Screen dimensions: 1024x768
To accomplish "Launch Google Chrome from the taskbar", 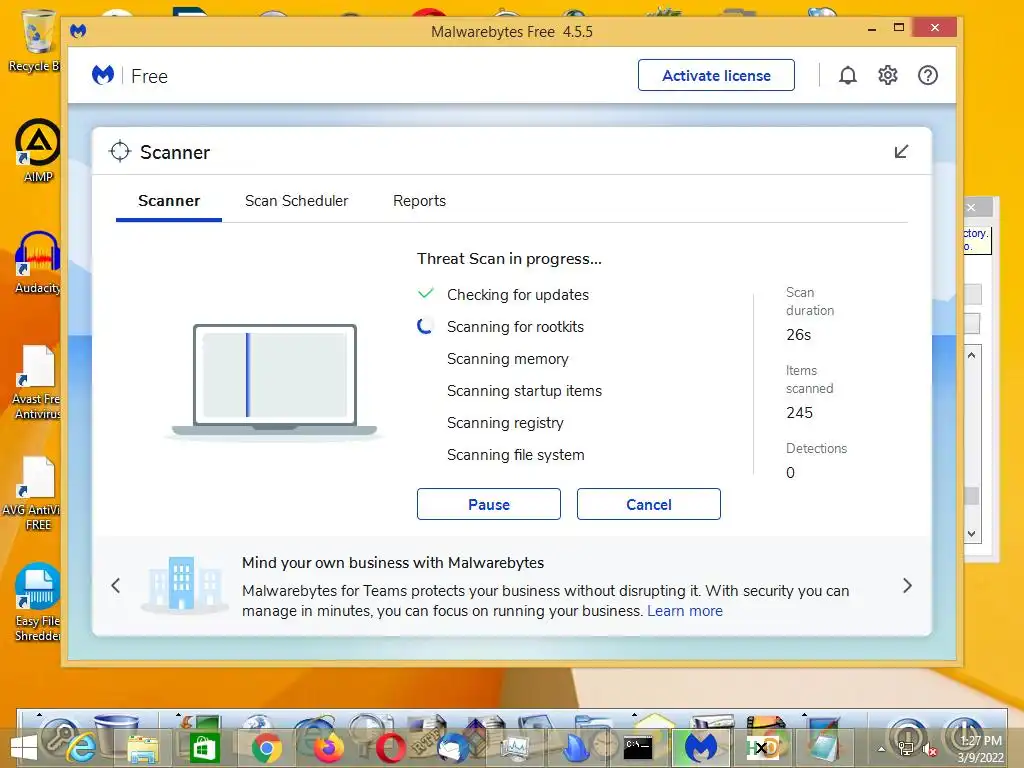I will (266, 748).
